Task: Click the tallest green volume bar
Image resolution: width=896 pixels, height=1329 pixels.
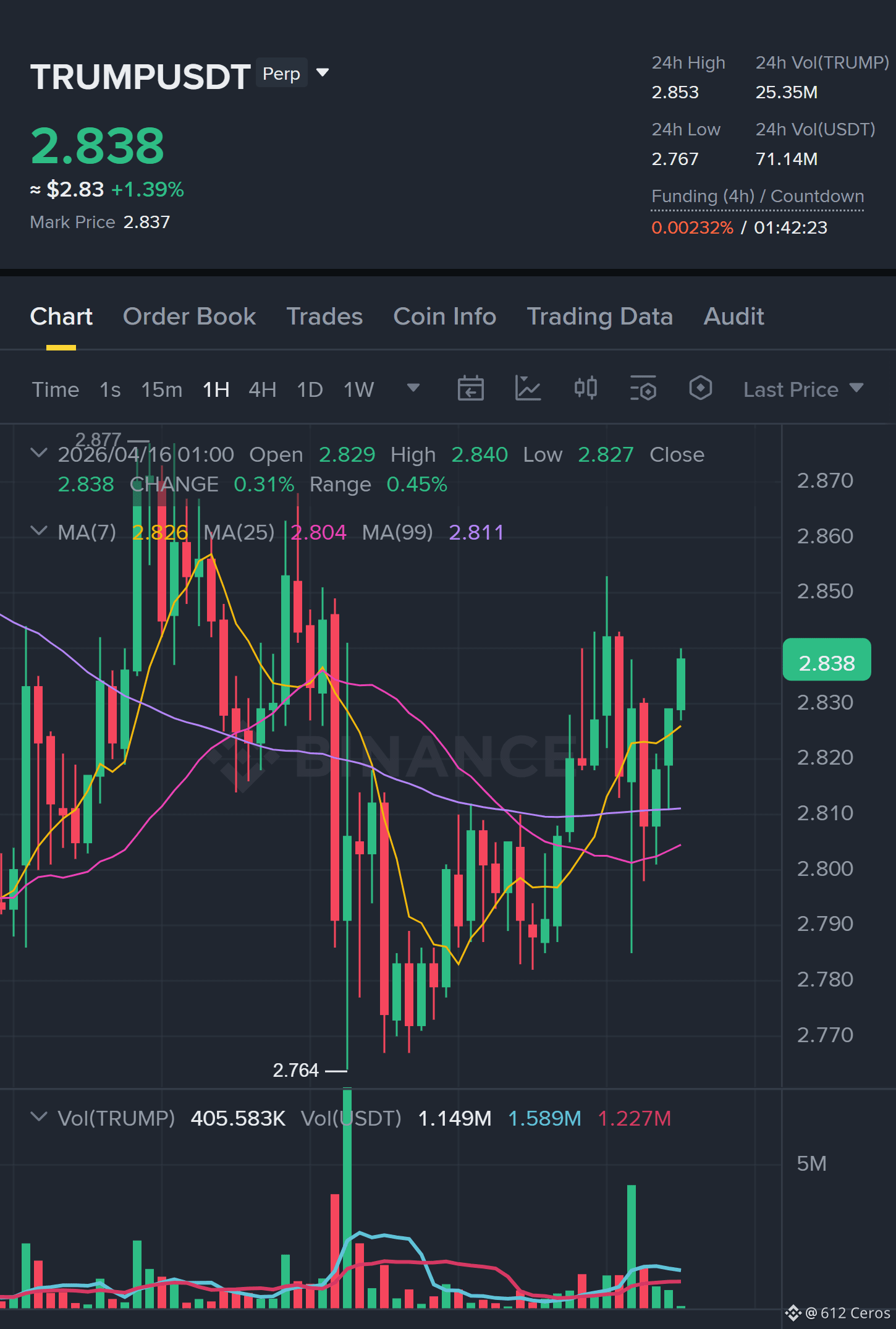Action: (x=347, y=1198)
